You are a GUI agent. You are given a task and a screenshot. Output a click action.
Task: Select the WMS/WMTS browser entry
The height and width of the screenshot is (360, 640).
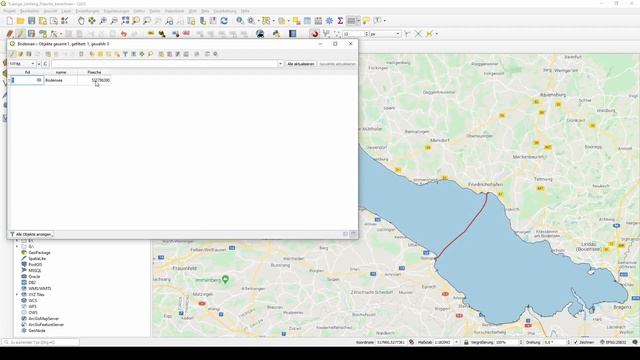tap(40, 289)
